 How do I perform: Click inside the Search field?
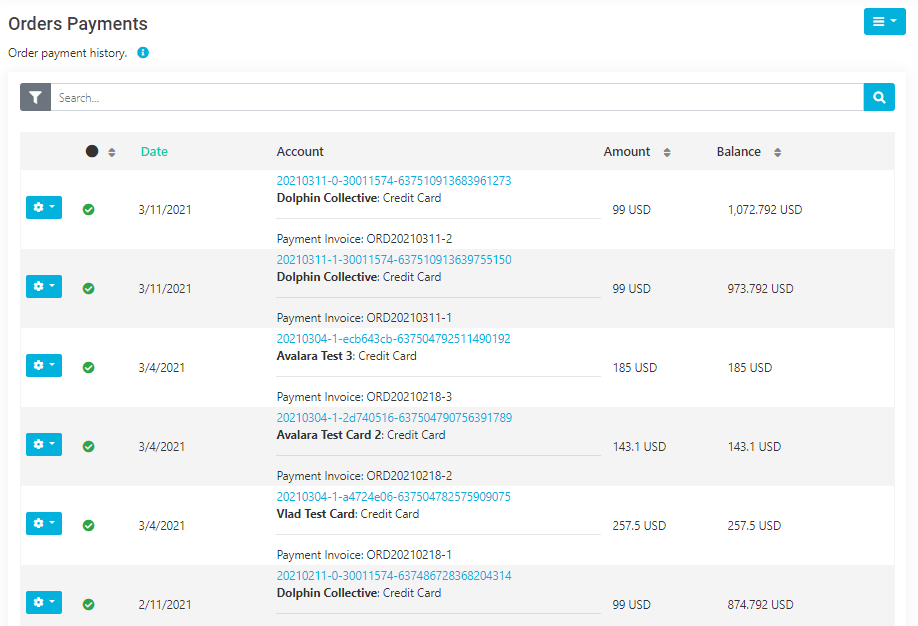[400, 97]
